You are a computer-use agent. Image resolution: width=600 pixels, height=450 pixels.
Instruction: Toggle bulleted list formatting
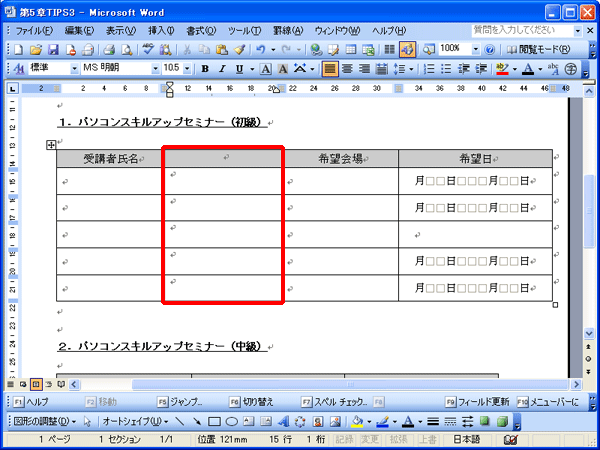(446, 69)
